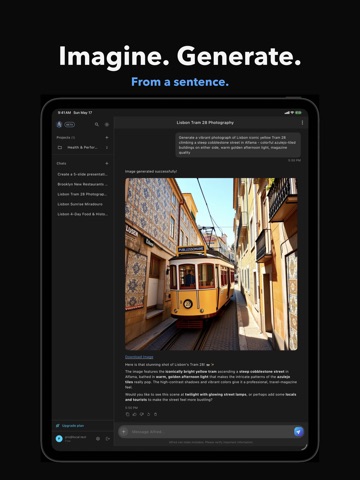The width and height of the screenshot is (360, 480).
Task: Open the 'Lisbon Sunrise Miradouro' chat
Action: coord(80,204)
